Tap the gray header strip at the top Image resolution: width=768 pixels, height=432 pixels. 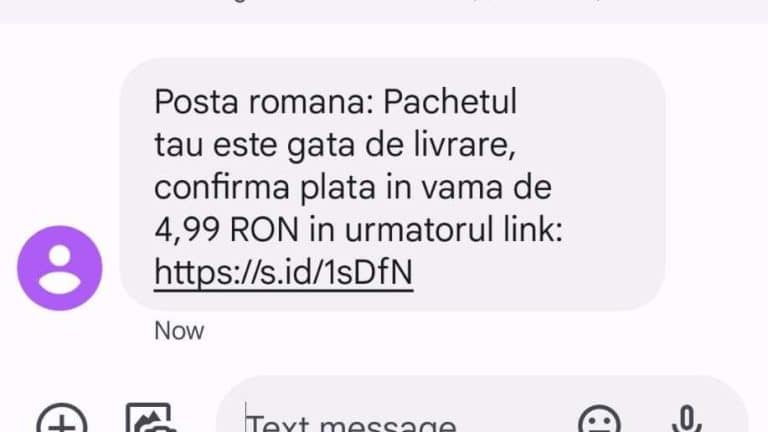[384, 11]
